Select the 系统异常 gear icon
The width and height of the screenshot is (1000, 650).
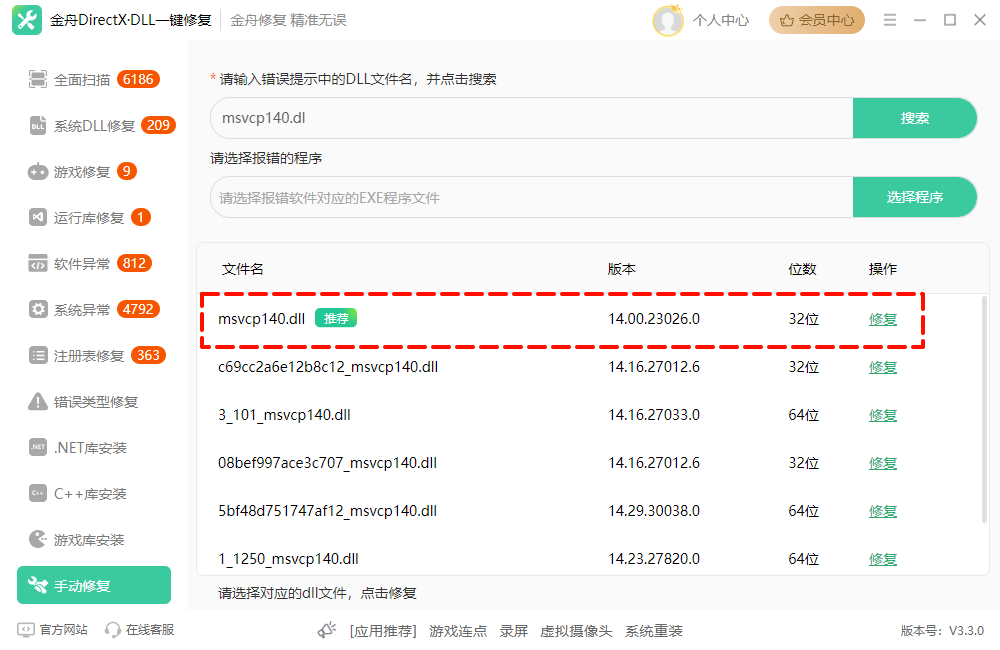coord(38,309)
